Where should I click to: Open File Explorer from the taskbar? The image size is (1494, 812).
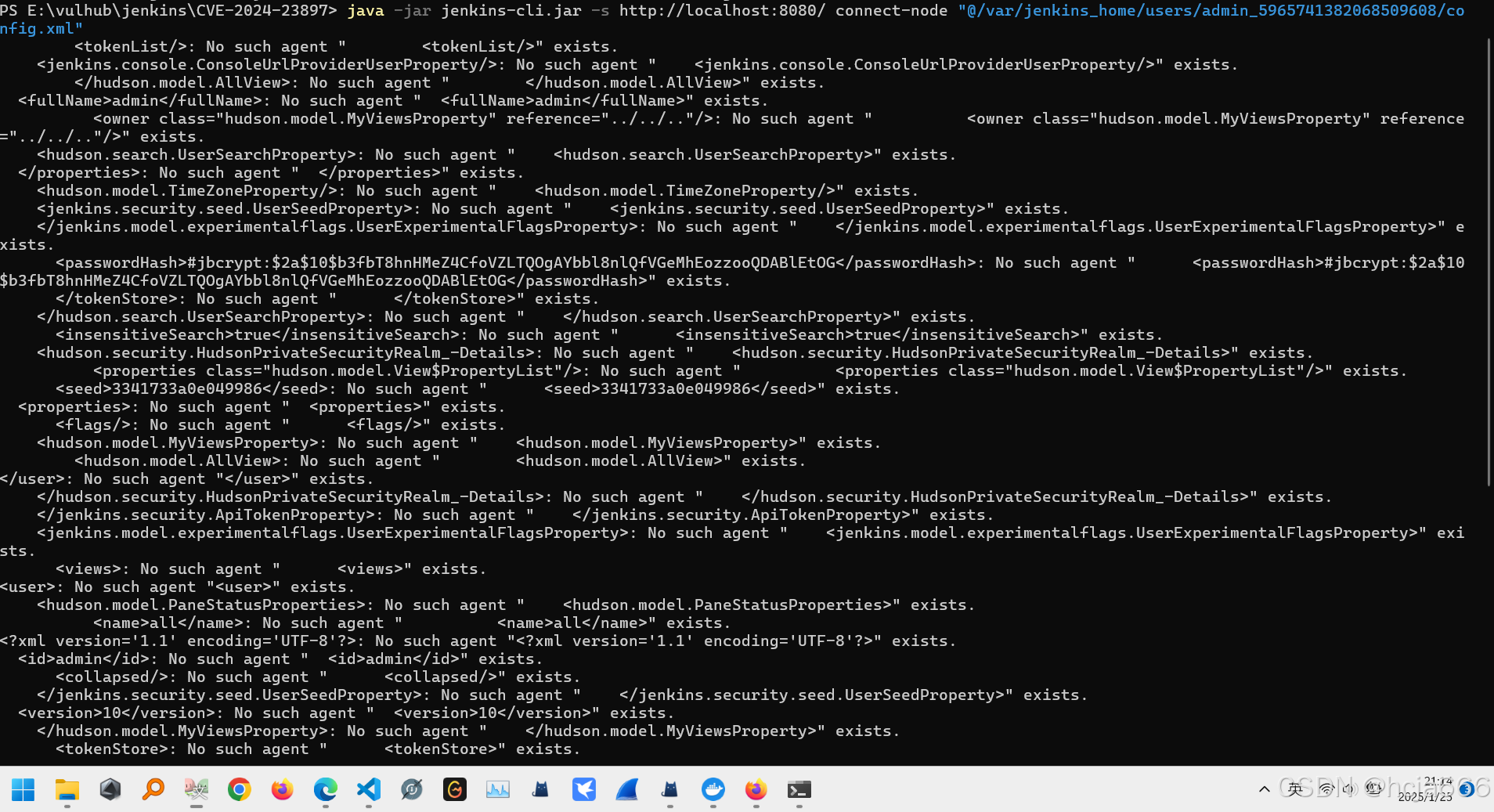click(67, 789)
